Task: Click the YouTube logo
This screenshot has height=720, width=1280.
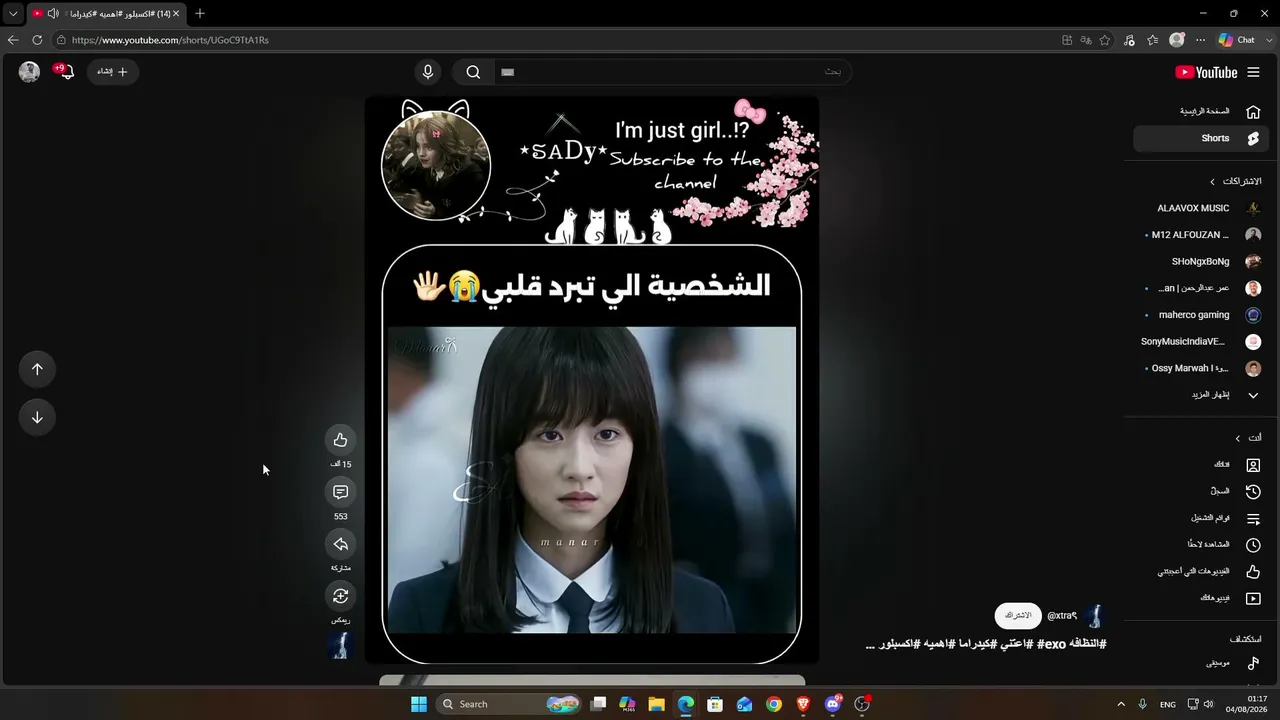Action: [1206, 72]
